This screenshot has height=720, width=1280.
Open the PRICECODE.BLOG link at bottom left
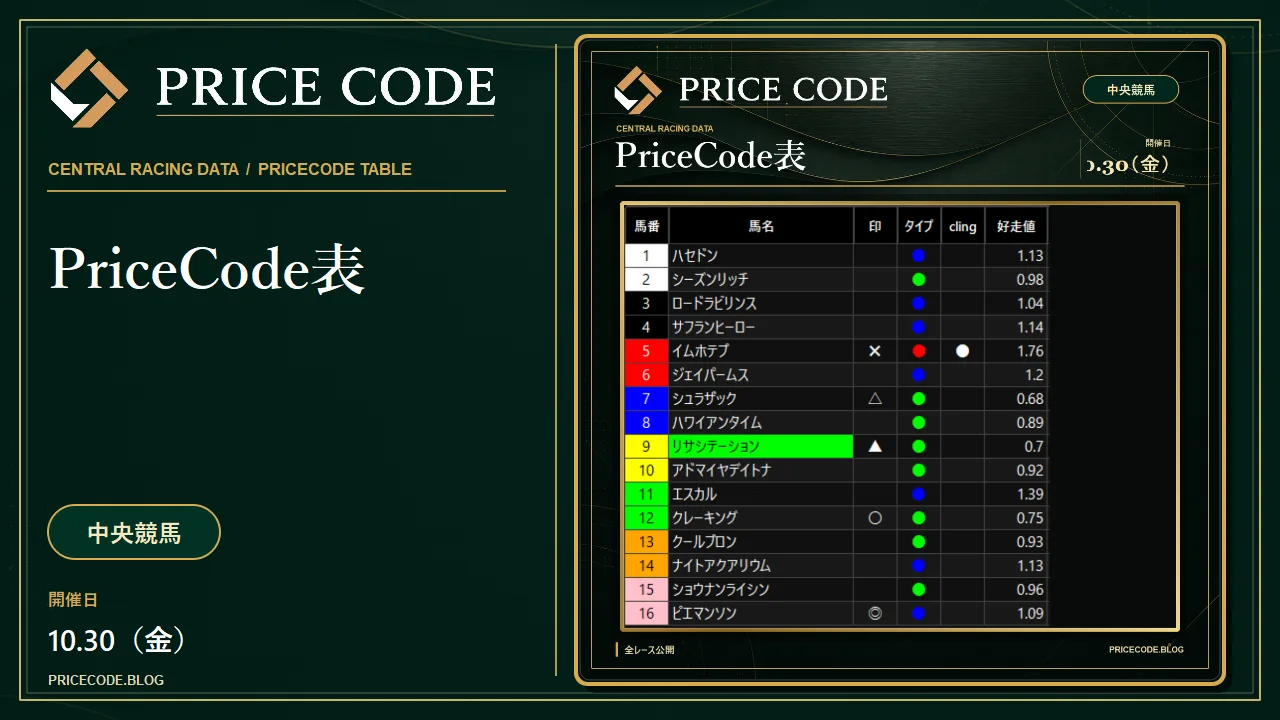pyautogui.click(x=106, y=680)
